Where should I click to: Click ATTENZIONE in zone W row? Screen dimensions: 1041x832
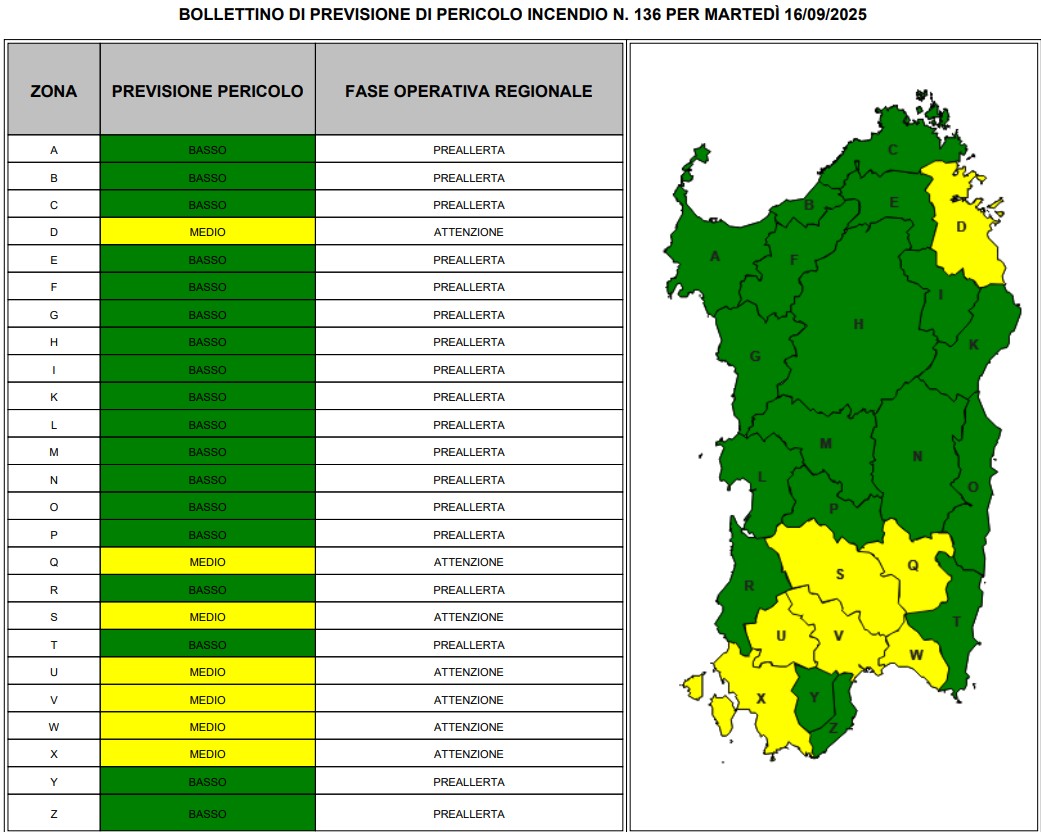click(469, 728)
